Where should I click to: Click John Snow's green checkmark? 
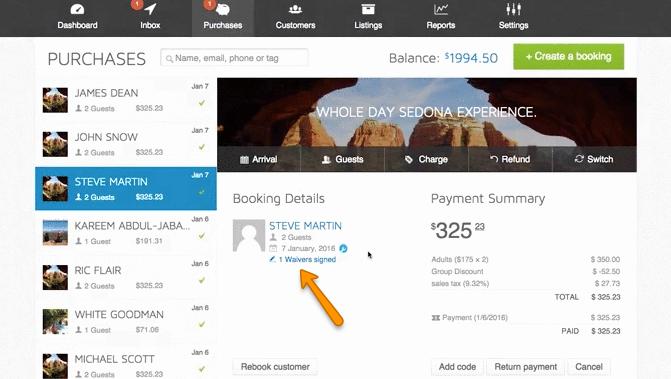click(x=202, y=147)
